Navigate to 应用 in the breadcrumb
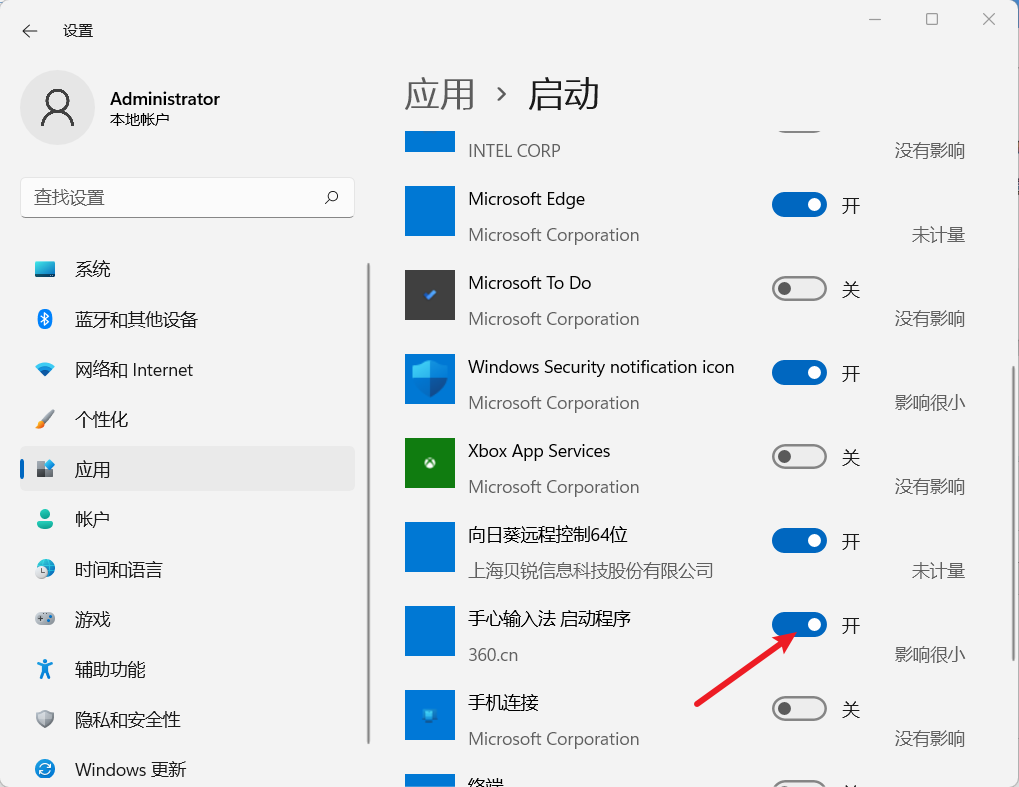The height and width of the screenshot is (787, 1019). pos(439,95)
